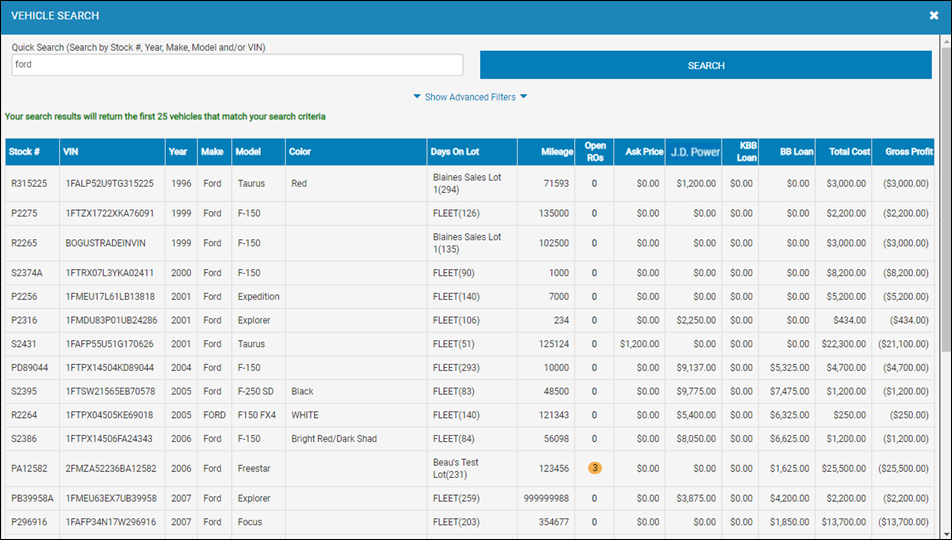Click the $1,200.00 ask price cell
Screen dimensions: 952x540
[639, 344]
